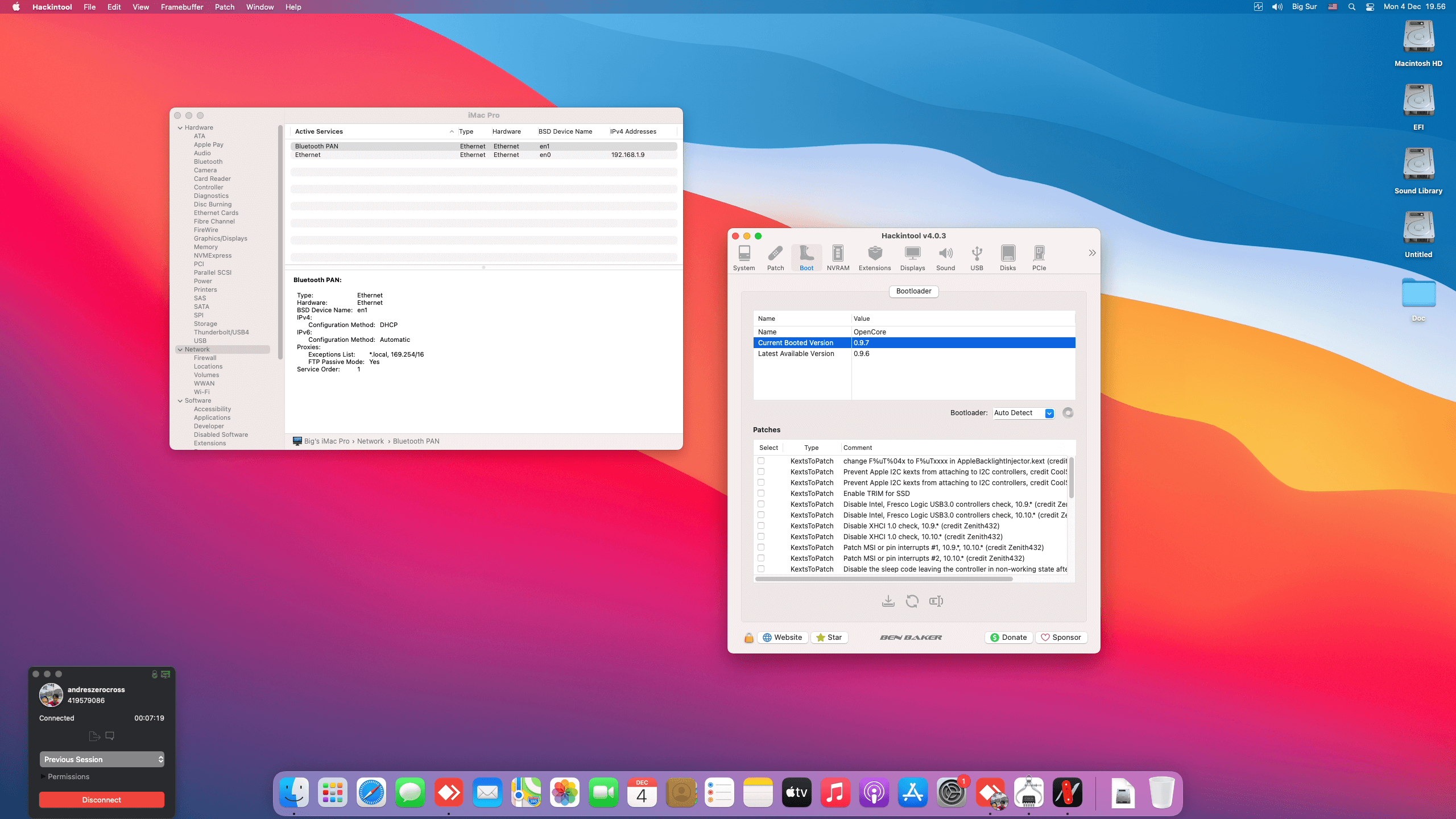Open the System tab in Hackintool toolbar
Image resolution: width=1456 pixels, height=819 pixels.
(x=744, y=258)
